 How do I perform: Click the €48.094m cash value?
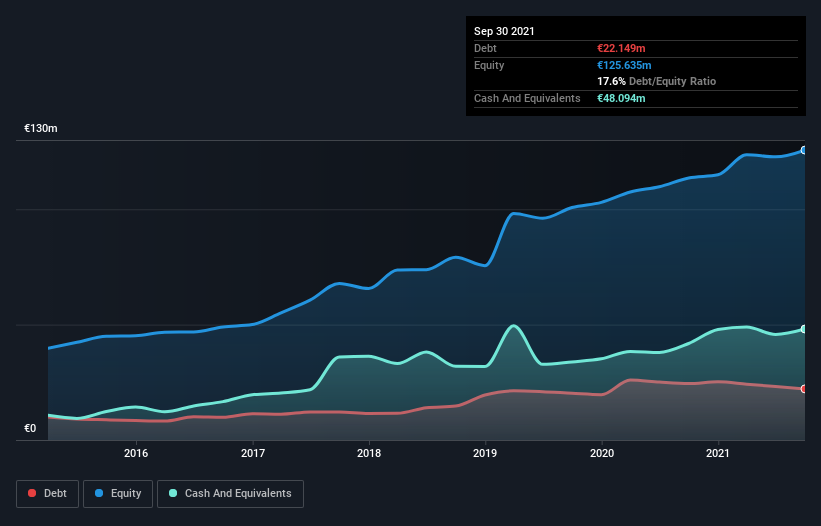pos(621,98)
